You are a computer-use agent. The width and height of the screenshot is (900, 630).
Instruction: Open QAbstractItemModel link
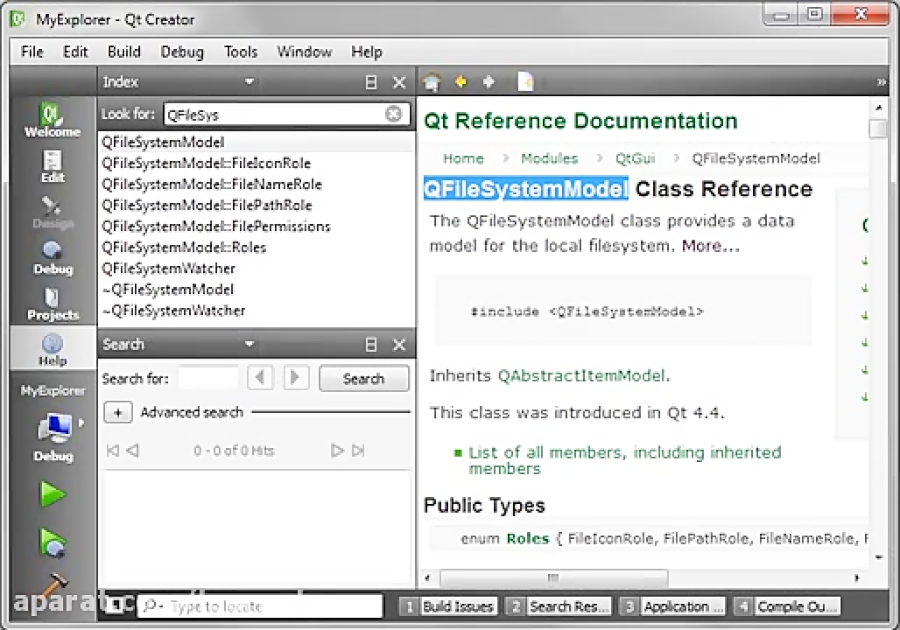coord(582,376)
